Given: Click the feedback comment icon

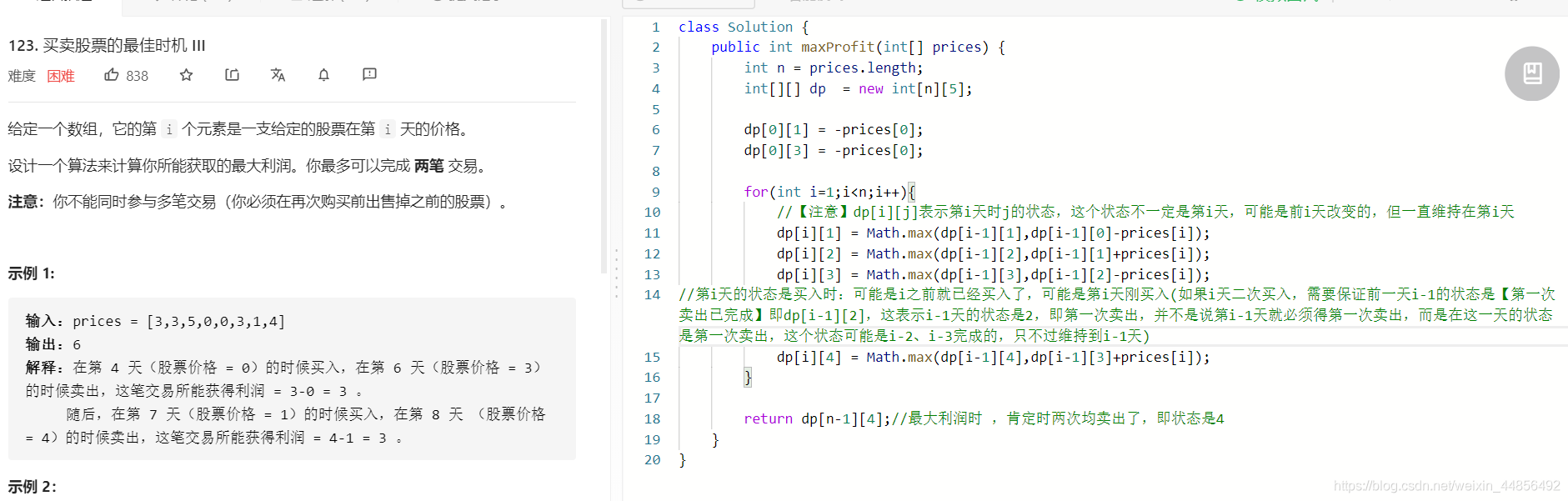Looking at the screenshot, I should click(x=369, y=75).
